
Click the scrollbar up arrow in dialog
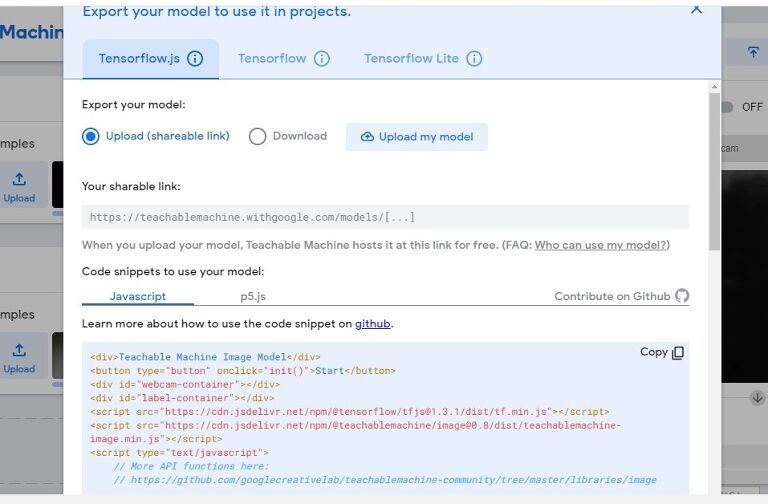pos(714,87)
